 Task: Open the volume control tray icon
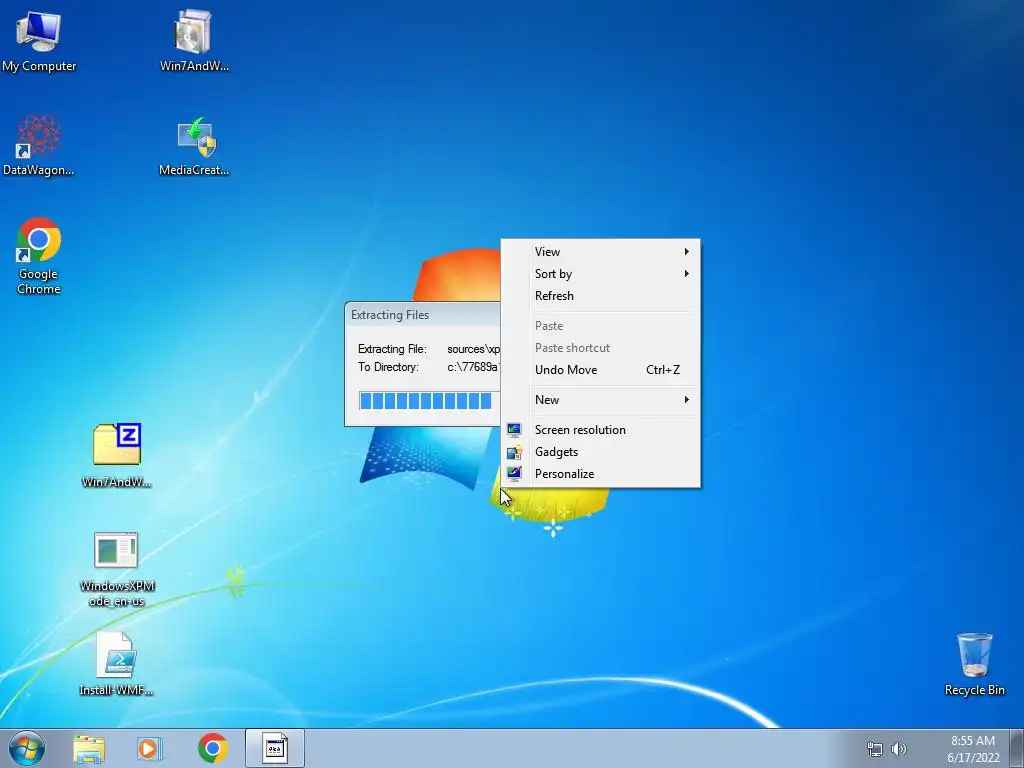pos(899,749)
